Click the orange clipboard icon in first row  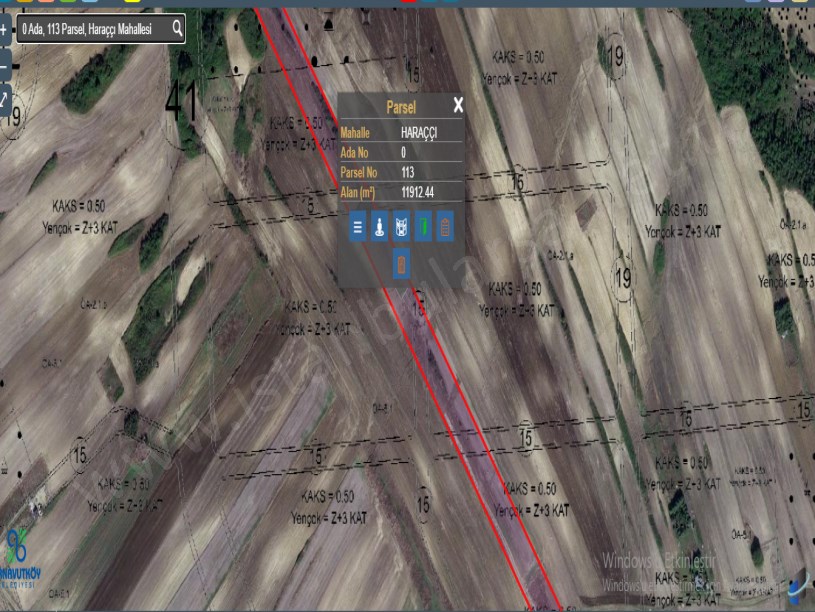tap(445, 227)
